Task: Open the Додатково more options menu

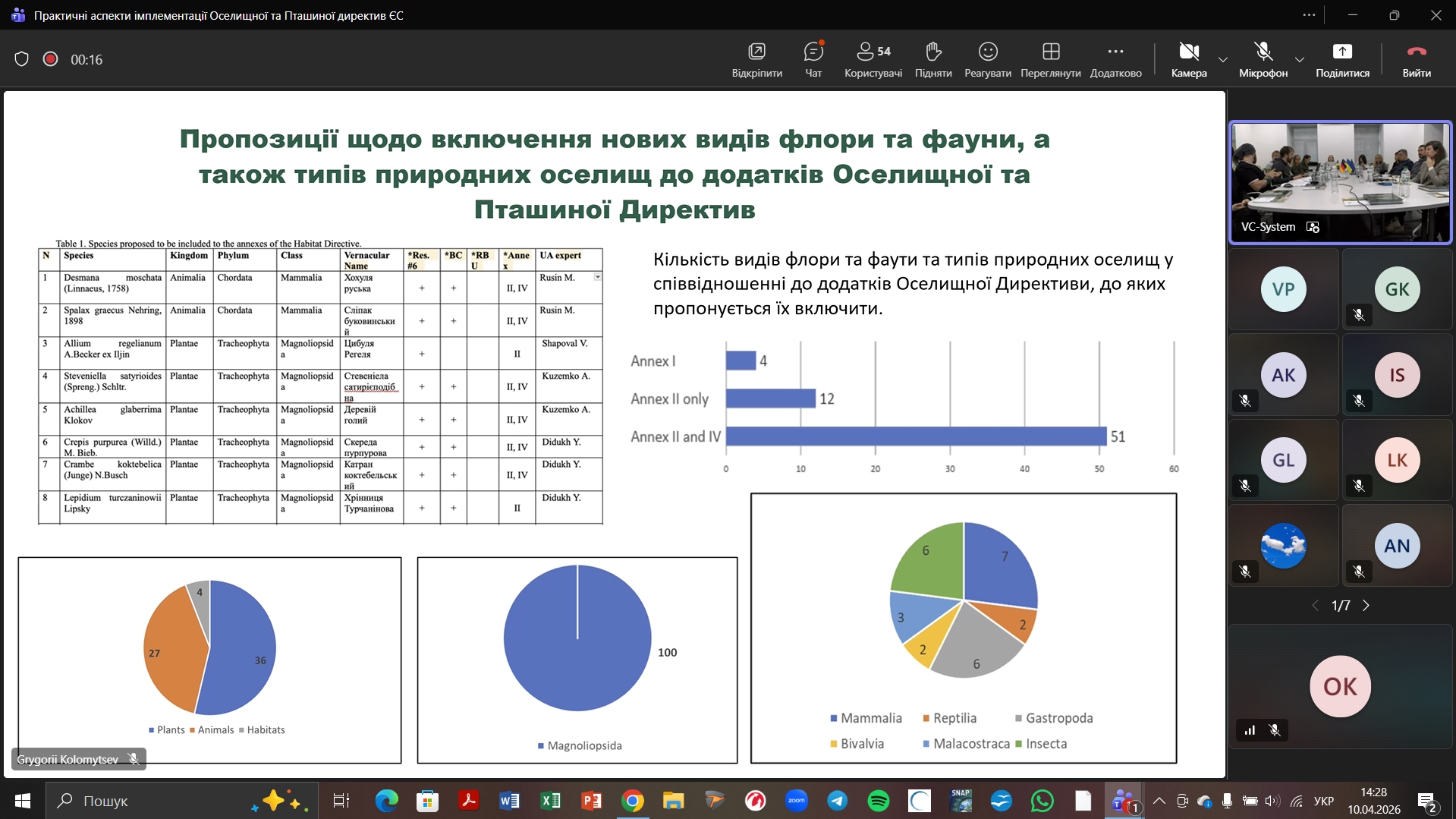Action: pyautogui.click(x=1115, y=52)
